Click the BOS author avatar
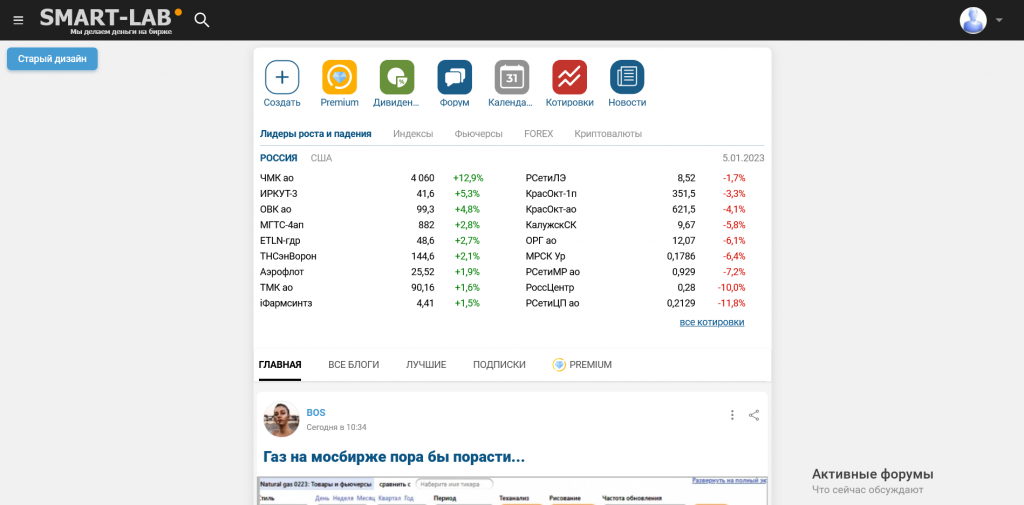Viewport: 1024px width, 505px height. coord(282,419)
